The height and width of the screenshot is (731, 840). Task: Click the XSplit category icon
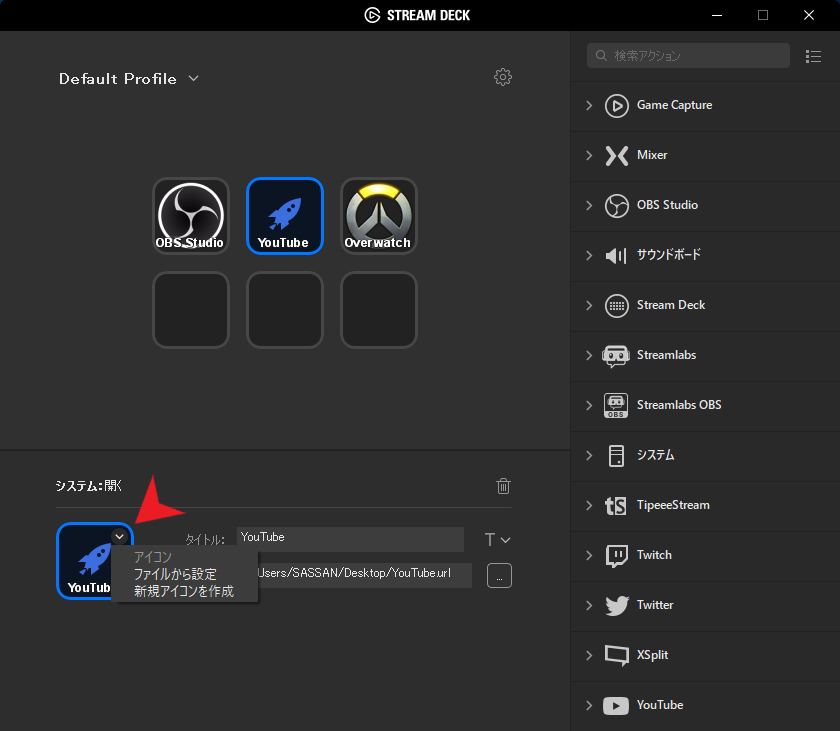click(617, 655)
